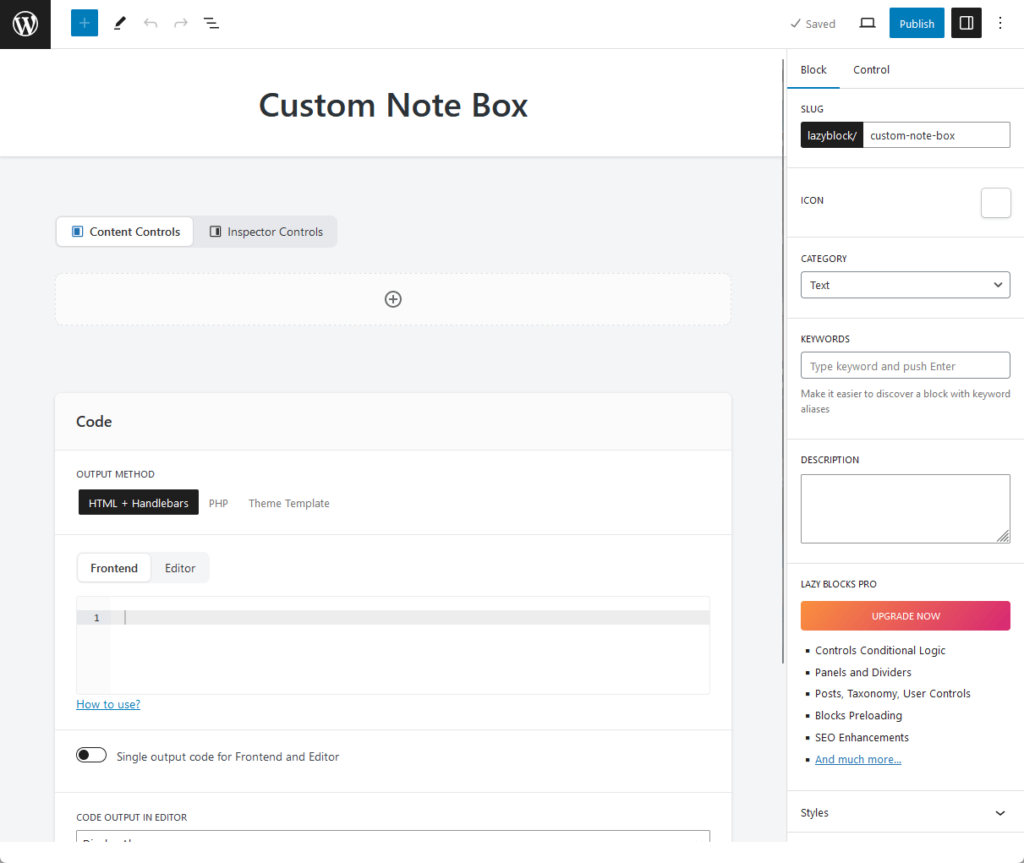Click the Blocks Preloading item
Image resolution: width=1024 pixels, height=863 pixels.
[x=858, y=715]
